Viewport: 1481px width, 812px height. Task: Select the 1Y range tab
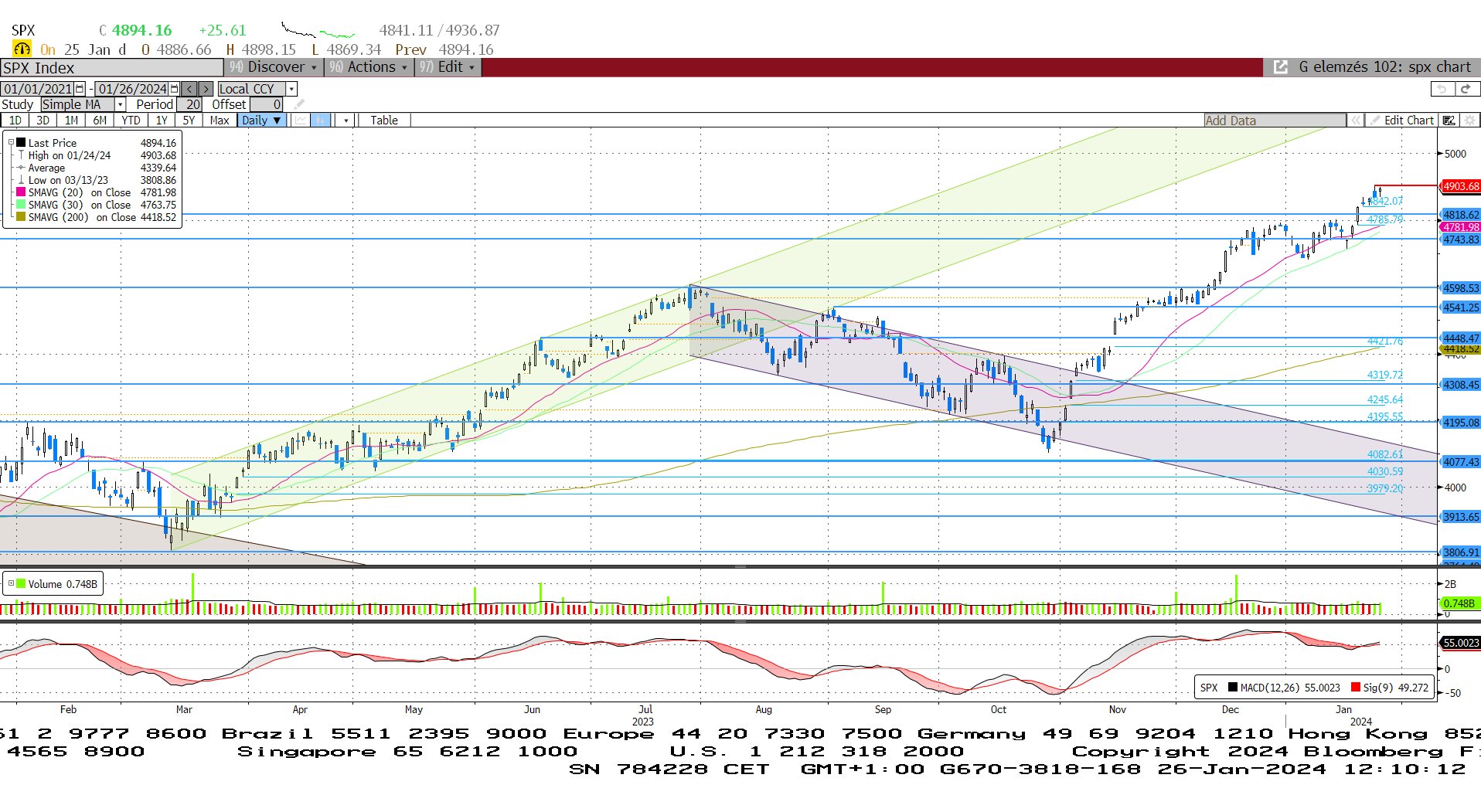(x=162, y=121)
